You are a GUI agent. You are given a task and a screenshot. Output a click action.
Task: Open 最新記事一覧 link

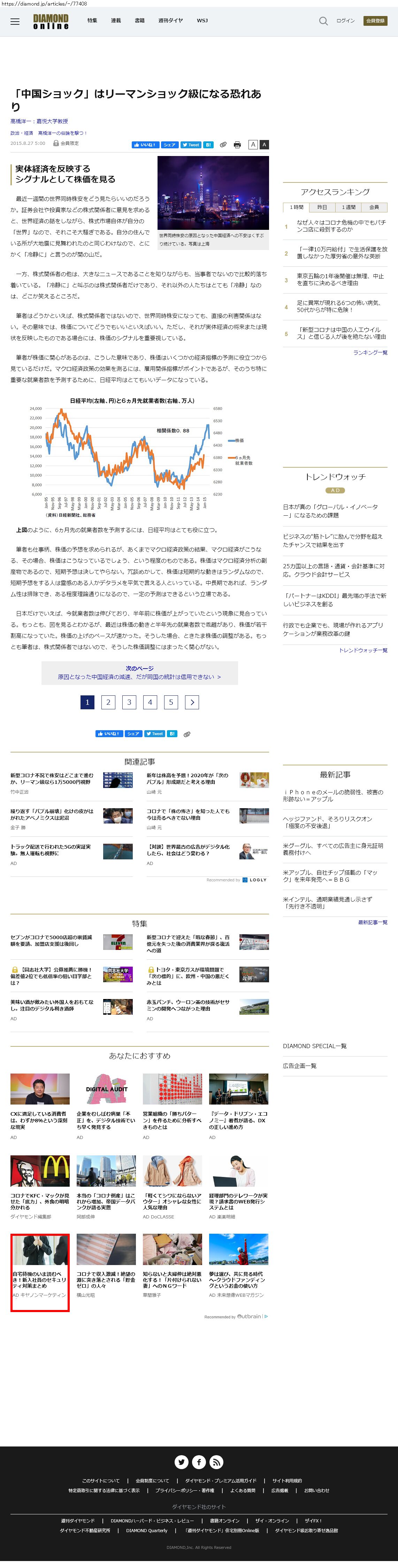[373, 922]
